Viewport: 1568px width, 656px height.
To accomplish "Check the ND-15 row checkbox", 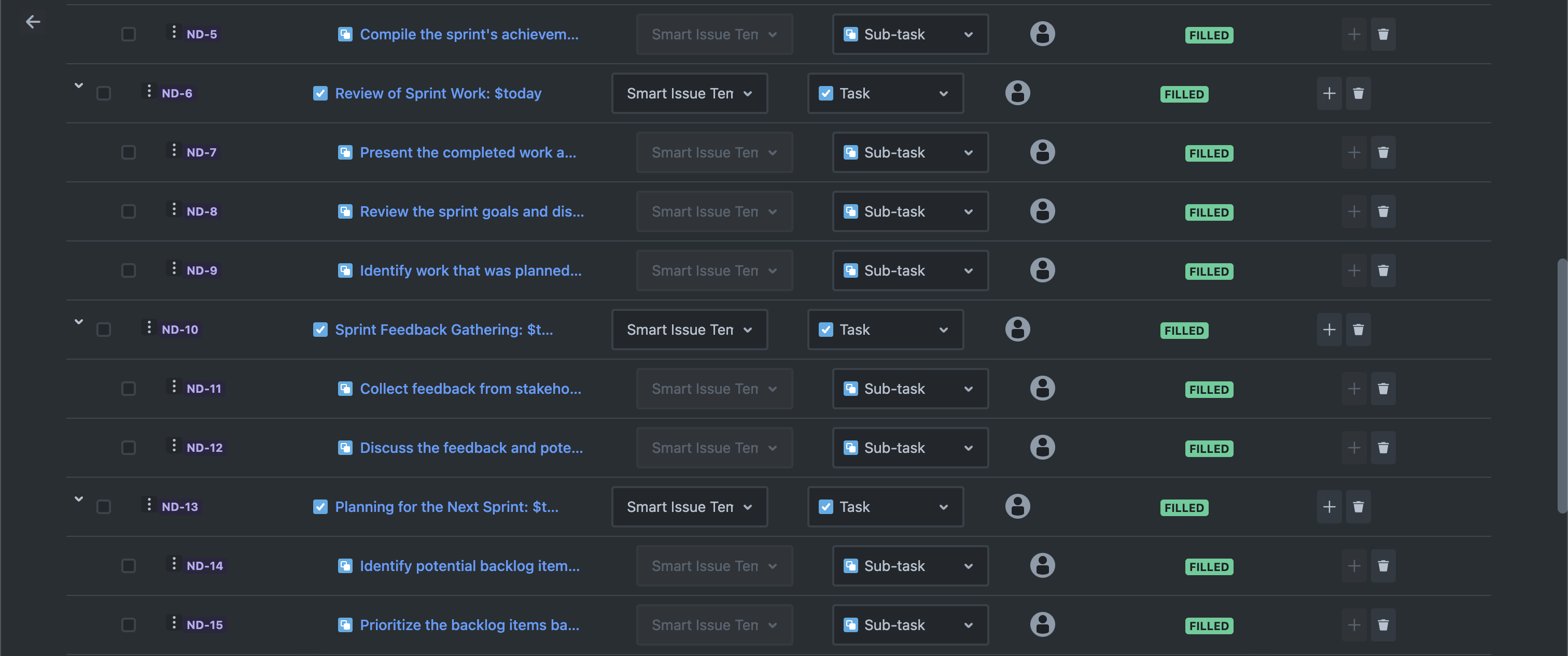I will coord(129,624).
